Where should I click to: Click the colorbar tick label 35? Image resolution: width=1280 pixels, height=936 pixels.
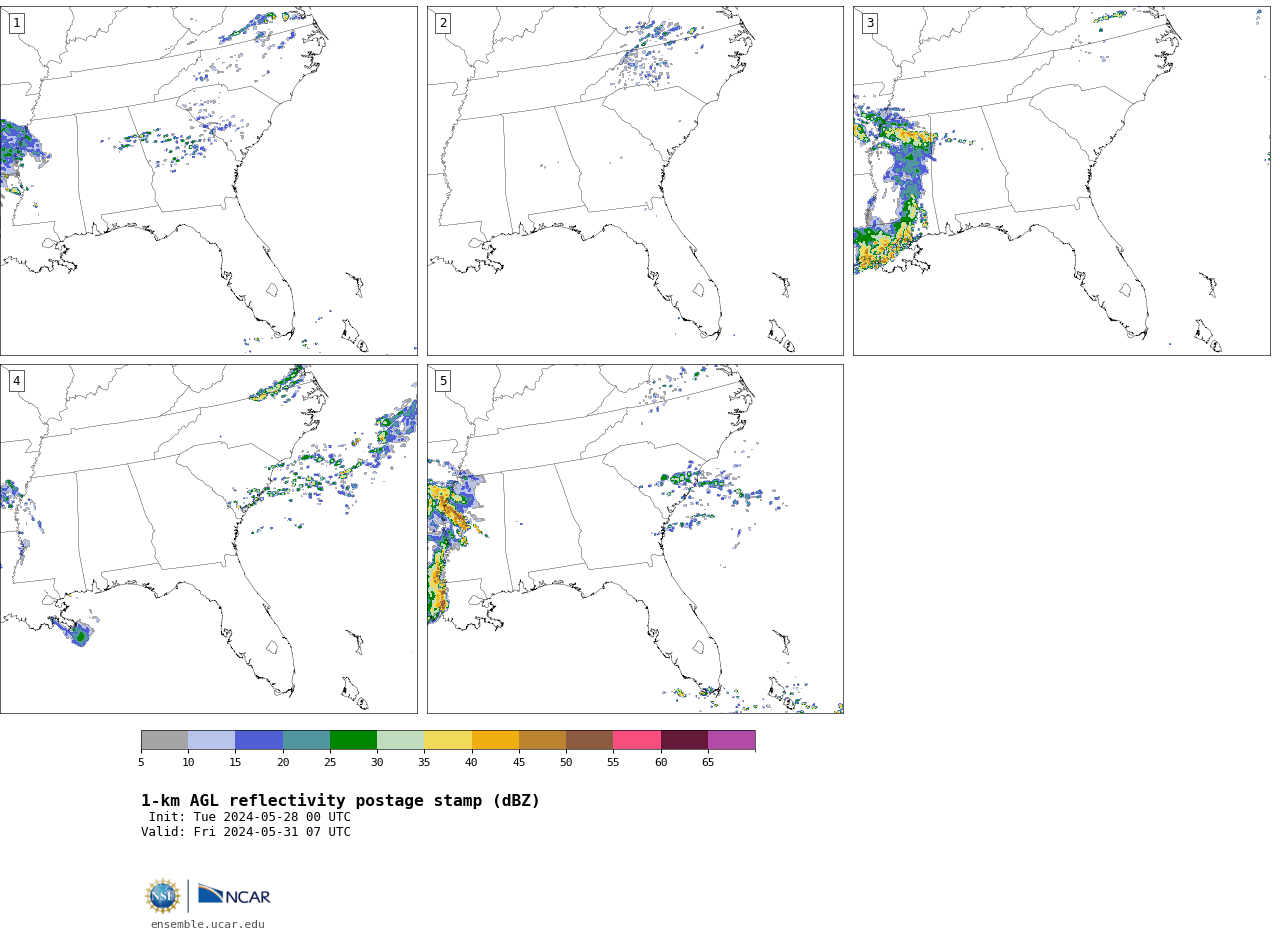[x=424, y=763]
